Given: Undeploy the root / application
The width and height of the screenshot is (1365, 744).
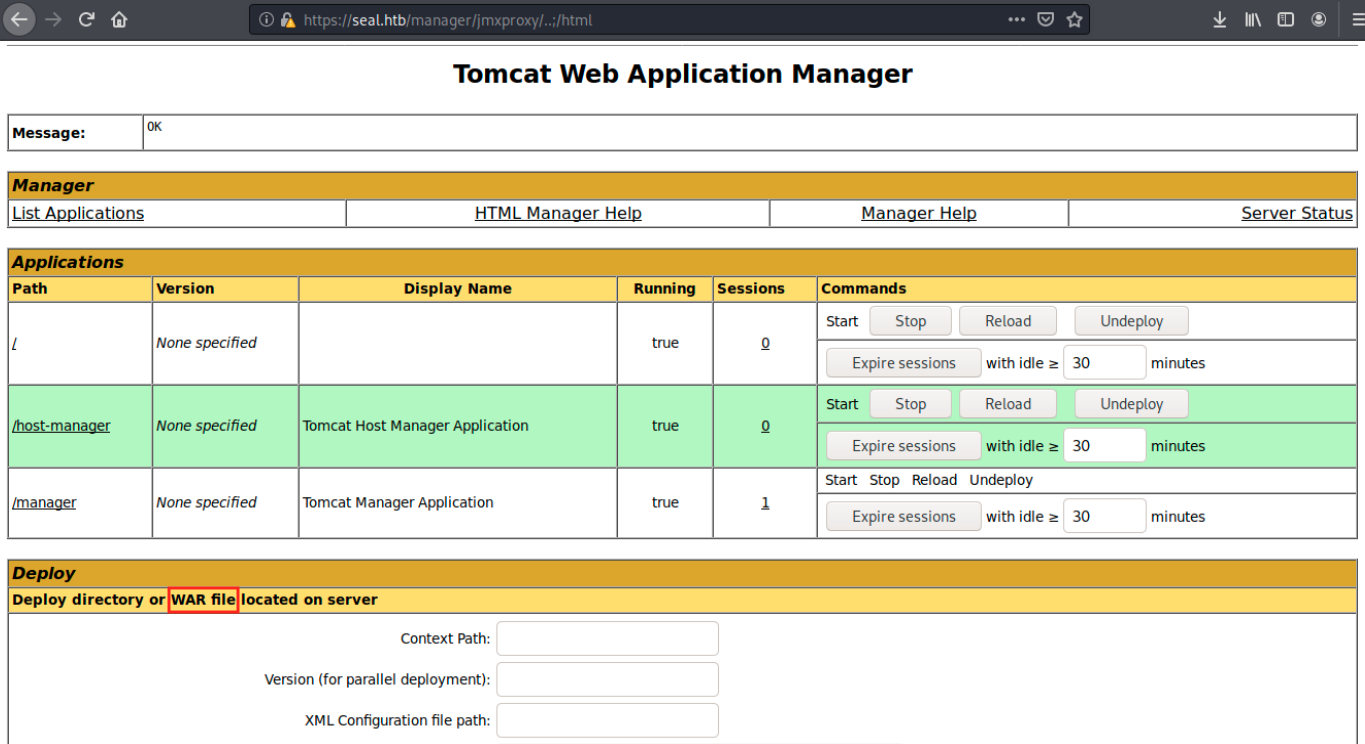Looking at the screenshot, I should coord(1132,321).
